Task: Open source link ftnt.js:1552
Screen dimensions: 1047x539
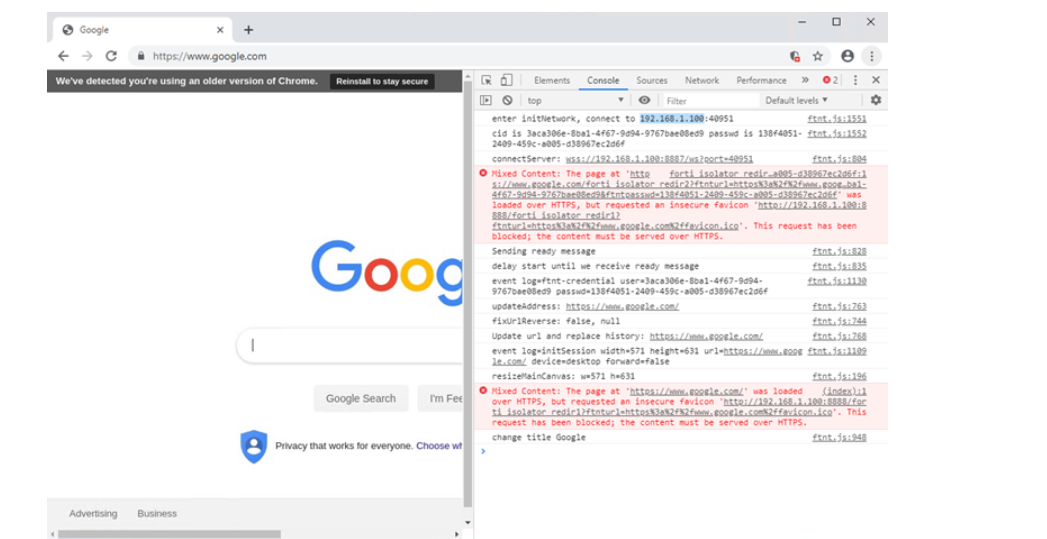Action: click(x=837, y=134)
